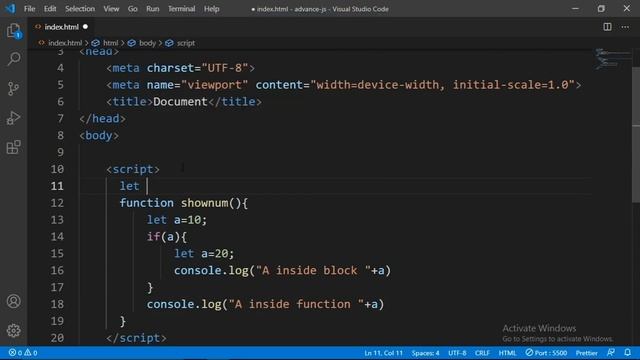Open the Search view icon

tap(13, 59)
